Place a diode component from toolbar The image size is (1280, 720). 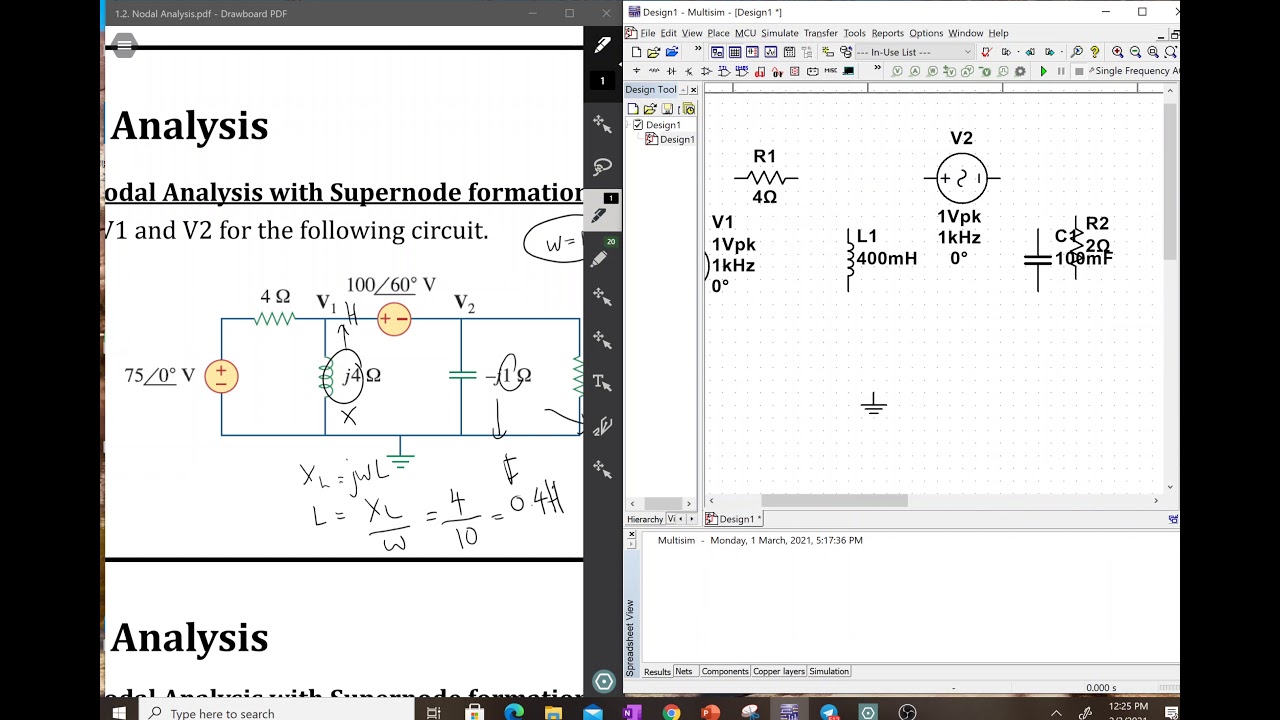pos(671,71)
